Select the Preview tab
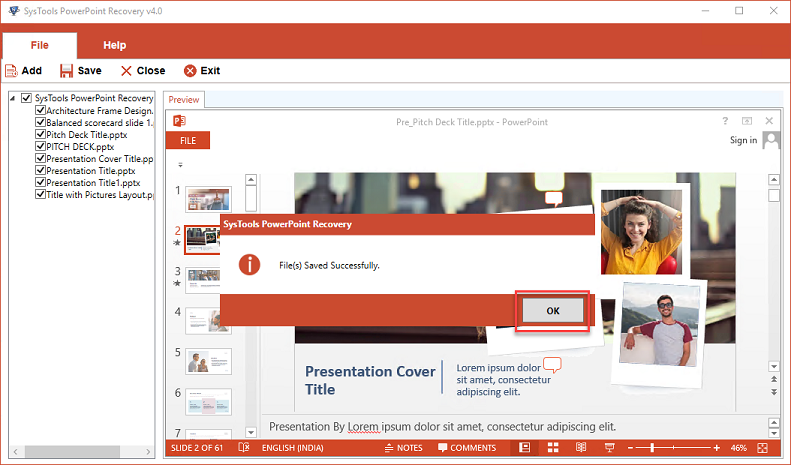Screen dimensions: 791x465 (184, 100)
